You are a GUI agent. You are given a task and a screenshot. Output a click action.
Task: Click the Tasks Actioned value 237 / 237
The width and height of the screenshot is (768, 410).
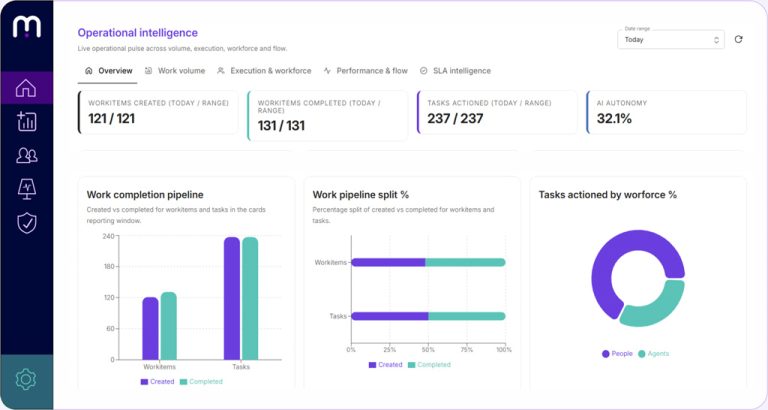(x=455, y=119)
